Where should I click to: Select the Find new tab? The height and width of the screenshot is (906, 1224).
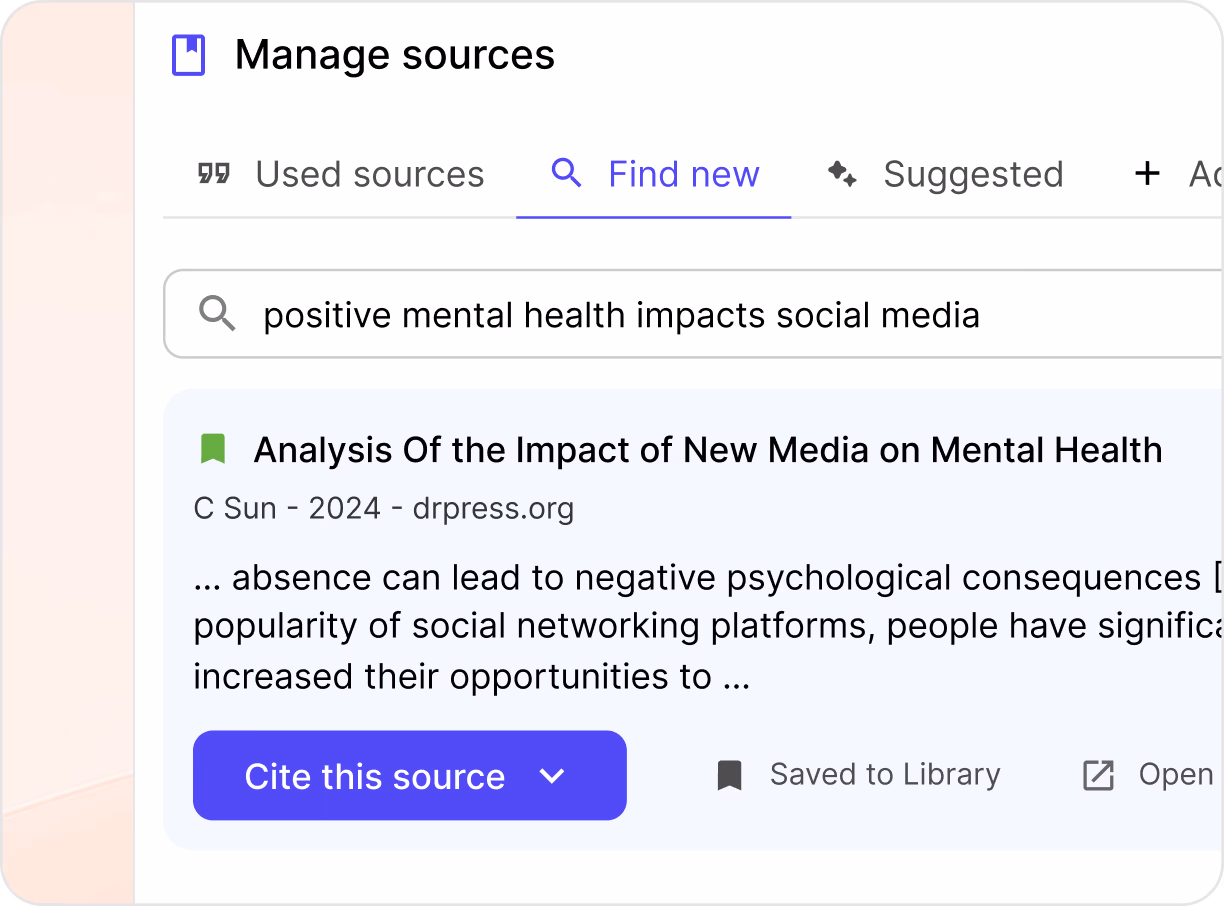point(683,173)
